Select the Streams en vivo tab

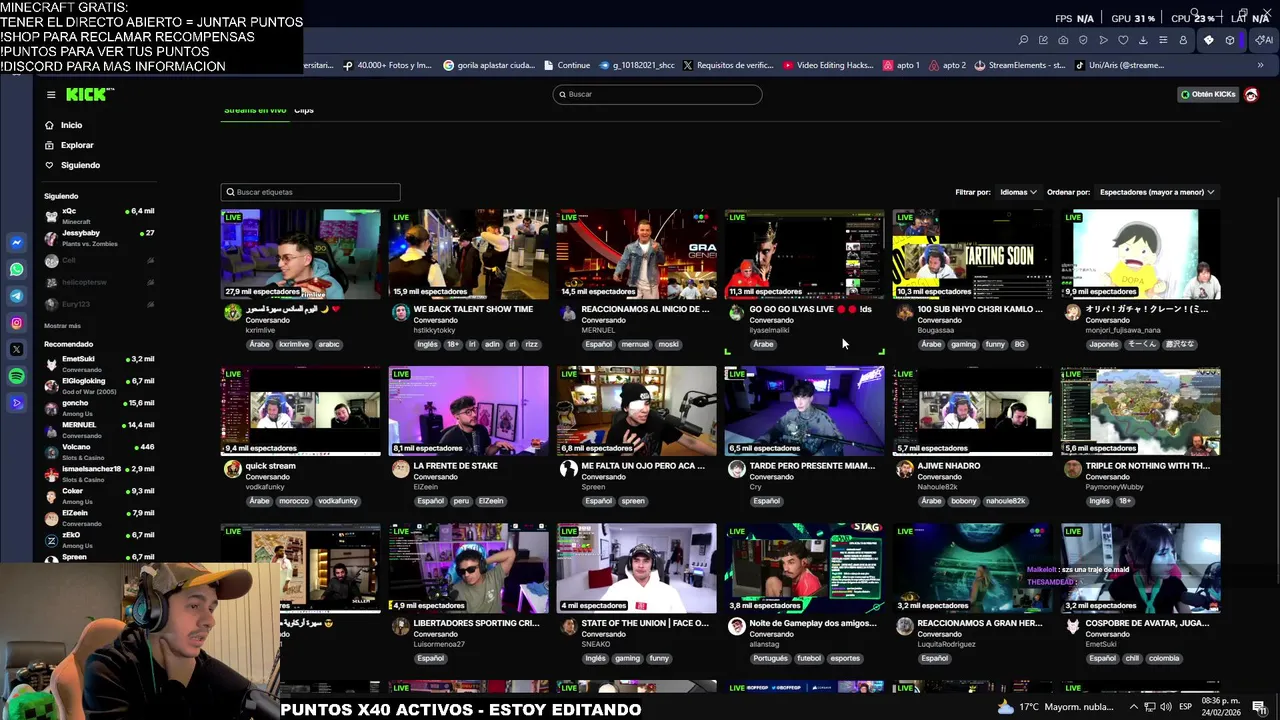tap(255, 110)
